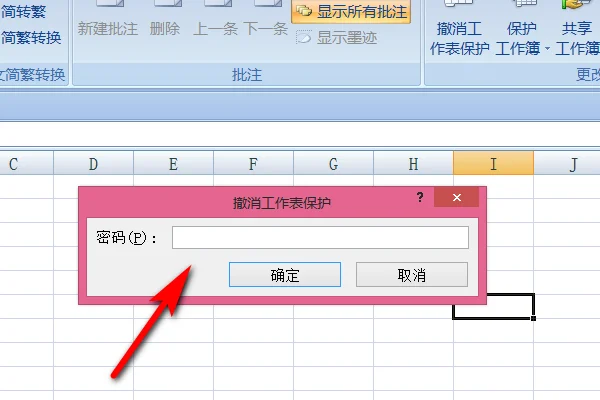Confirm with the 确定 button
Screen dimensions: 600x400
click(285, 274)
